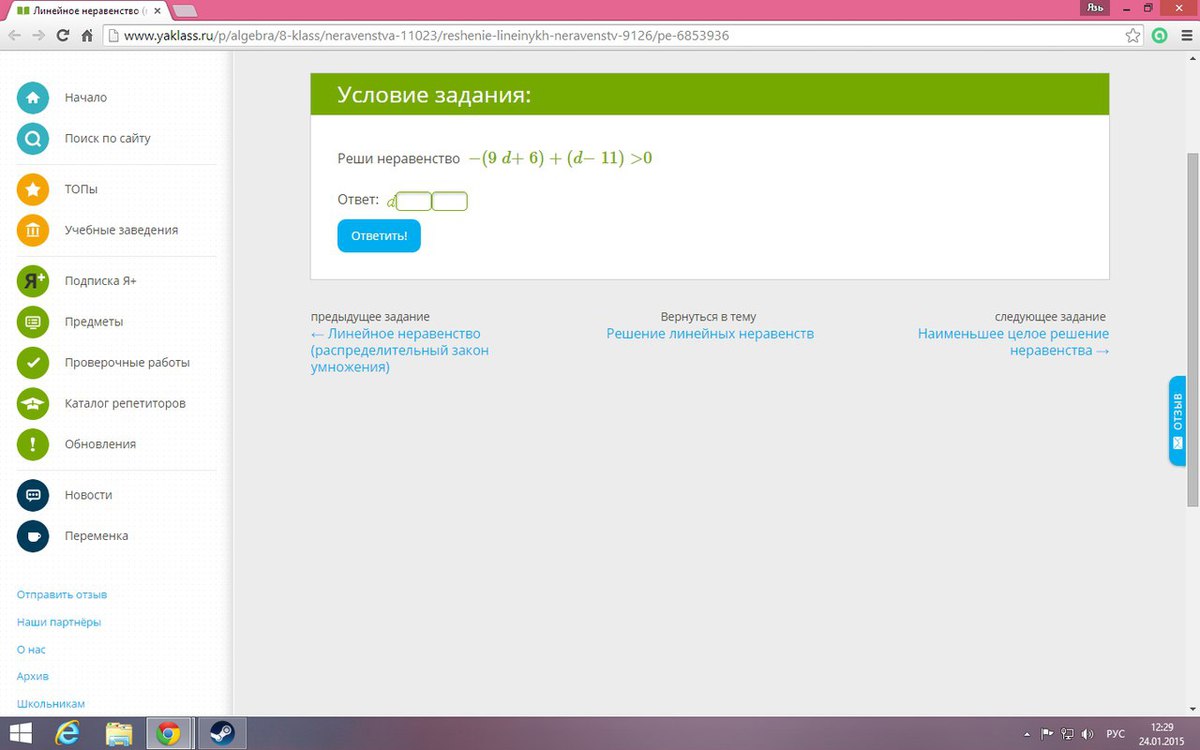Click the Начало home icon
This screenshot has height=750, width=1200.
click(x=33, y=98)
